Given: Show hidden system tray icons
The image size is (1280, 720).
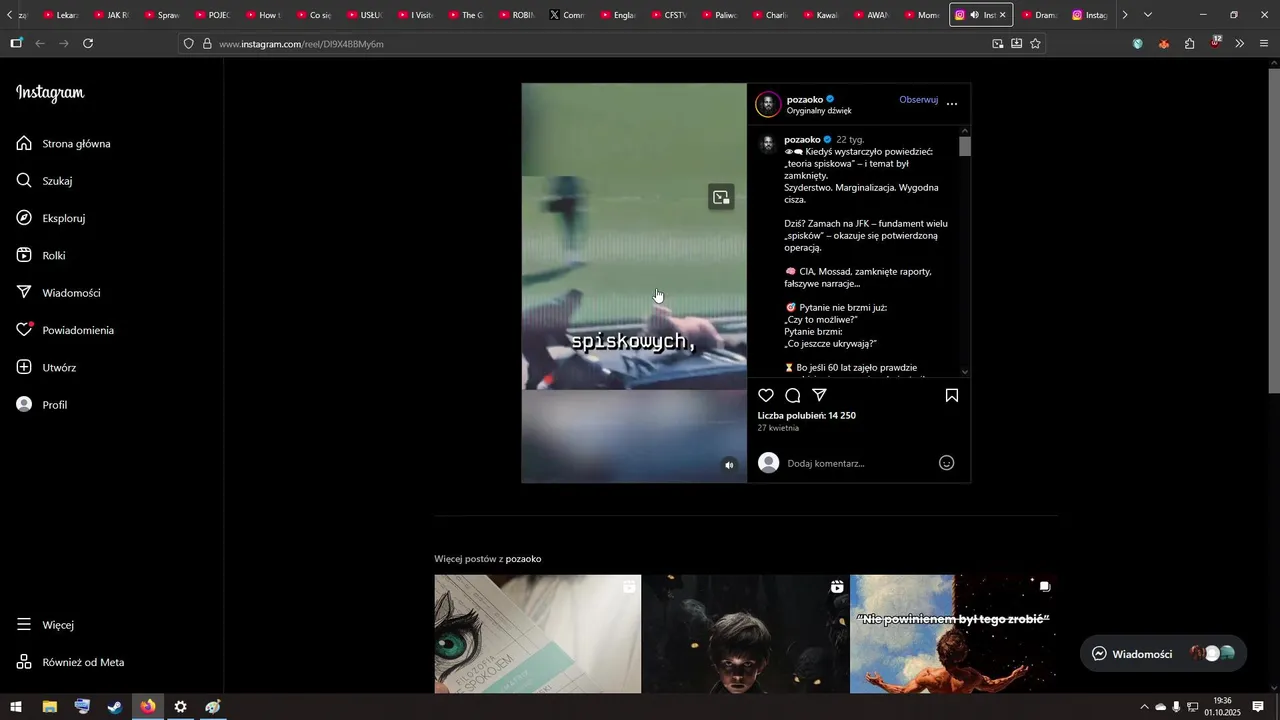Looking at the screenshot, I should [1144, 707].
